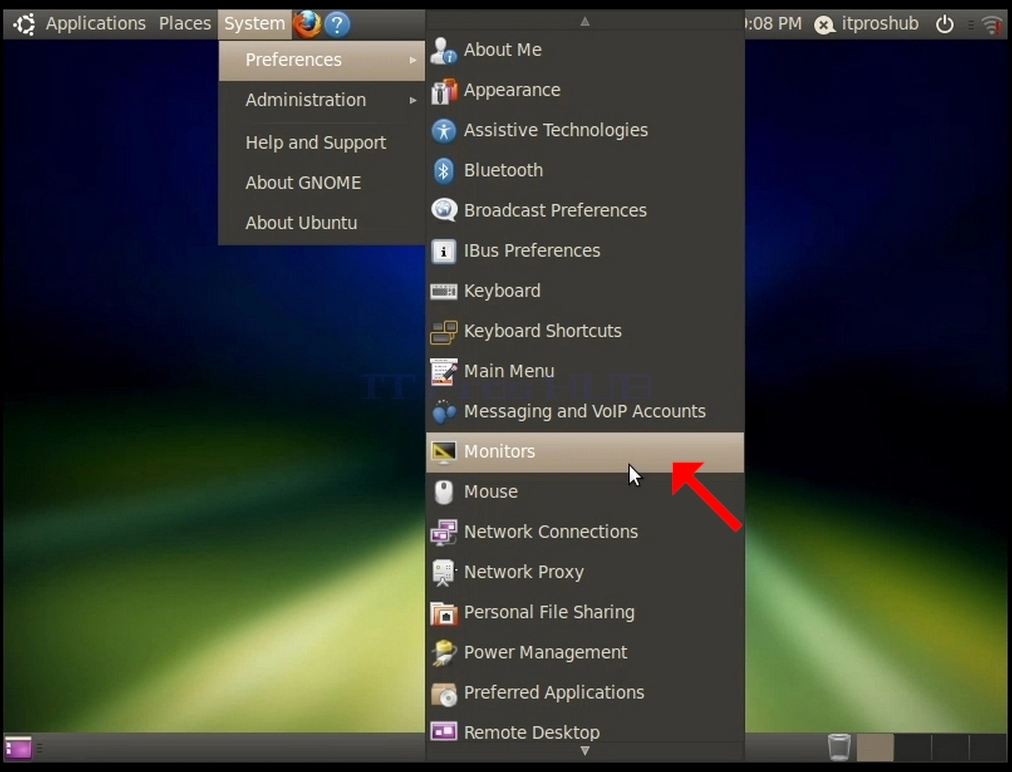Open the Trash icon in bottom panel
This screenshot has height=772, width=1012.
(x=839, y=747)
